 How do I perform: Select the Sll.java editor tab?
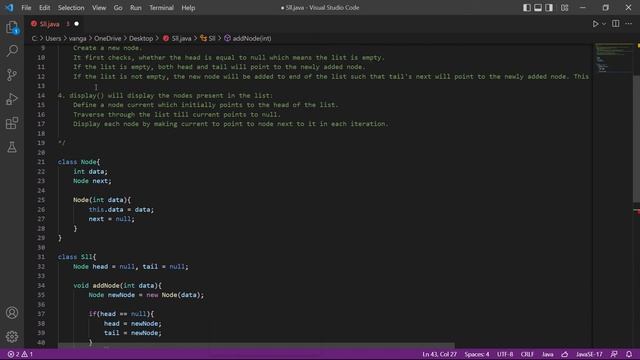pos(54,24)
